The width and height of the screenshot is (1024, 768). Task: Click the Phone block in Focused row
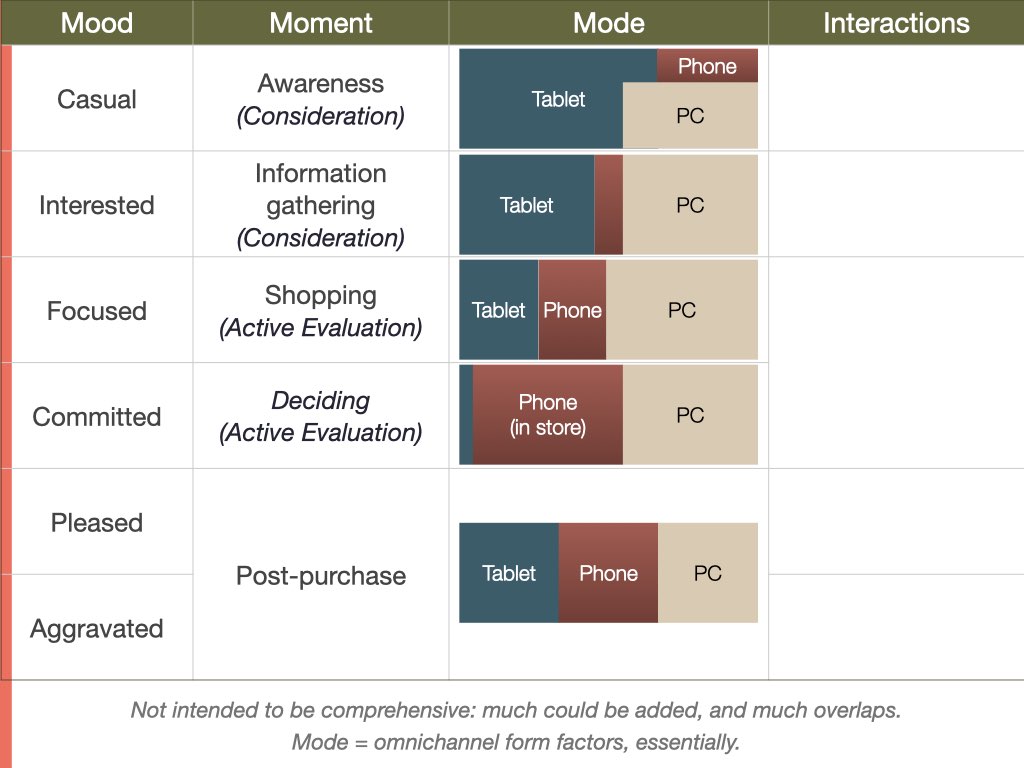pyautogui.click(x=572, y=310)
